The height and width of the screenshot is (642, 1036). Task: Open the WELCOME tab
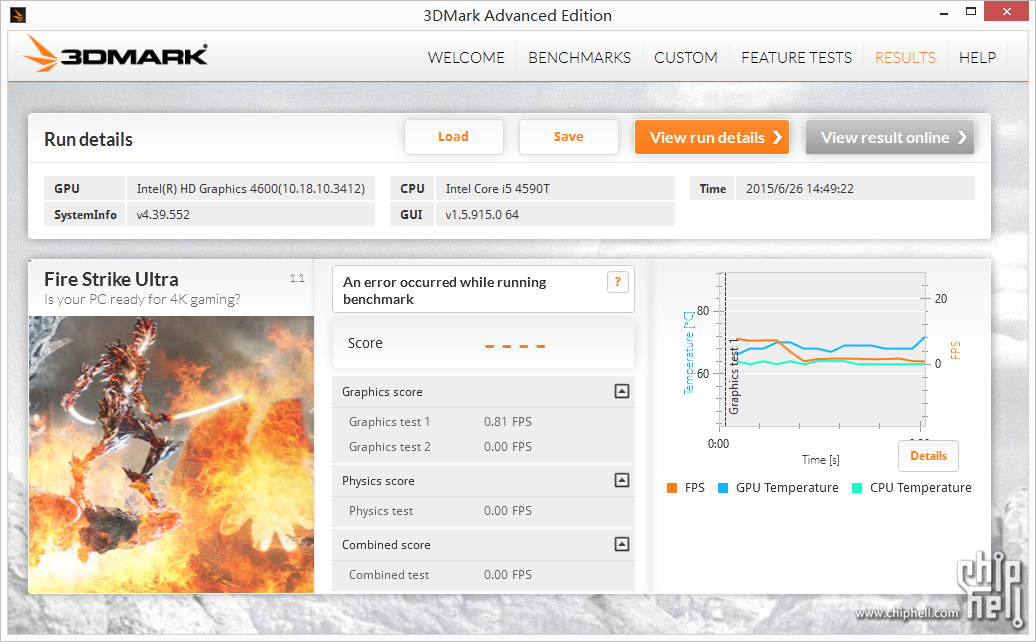[466, 57]
